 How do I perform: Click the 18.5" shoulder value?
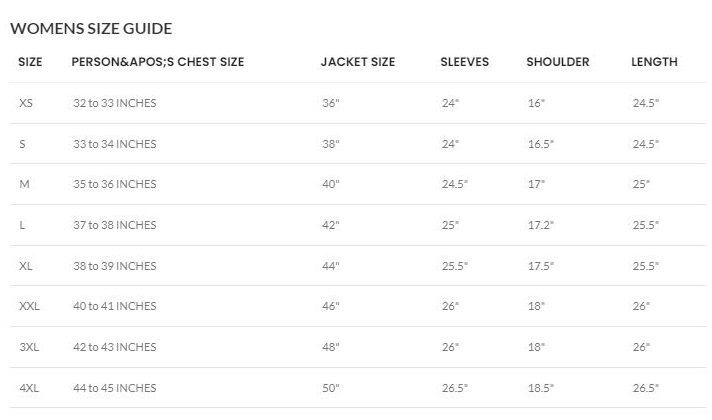tap(540, 387)
